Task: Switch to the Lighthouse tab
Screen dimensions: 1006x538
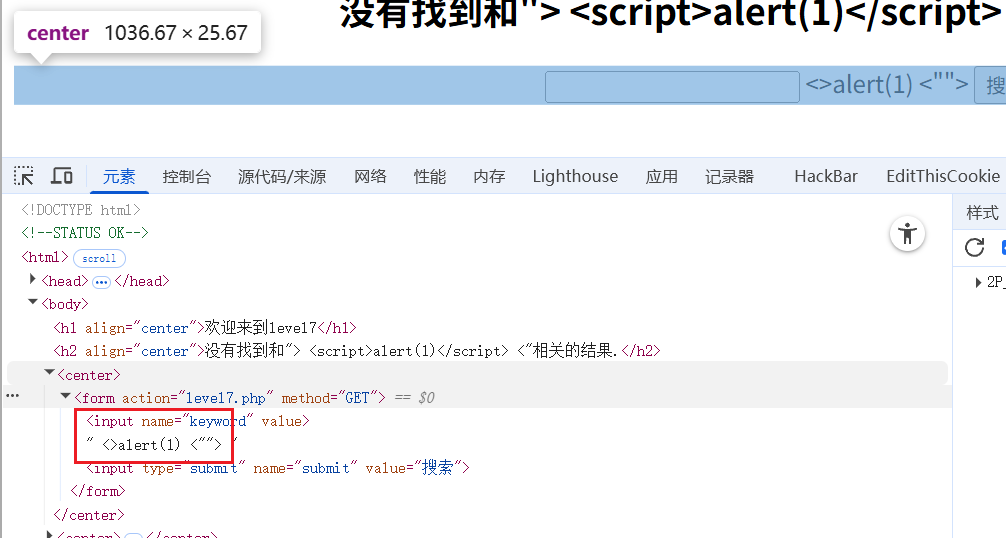Action: pyautogui.click(x=575, y=176)
